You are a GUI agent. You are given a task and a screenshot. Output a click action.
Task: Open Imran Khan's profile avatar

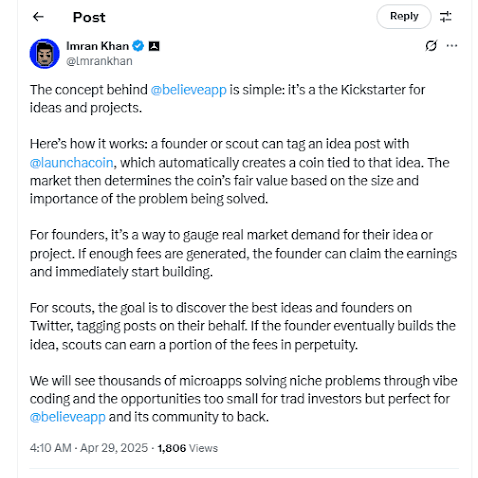(45, 53)
